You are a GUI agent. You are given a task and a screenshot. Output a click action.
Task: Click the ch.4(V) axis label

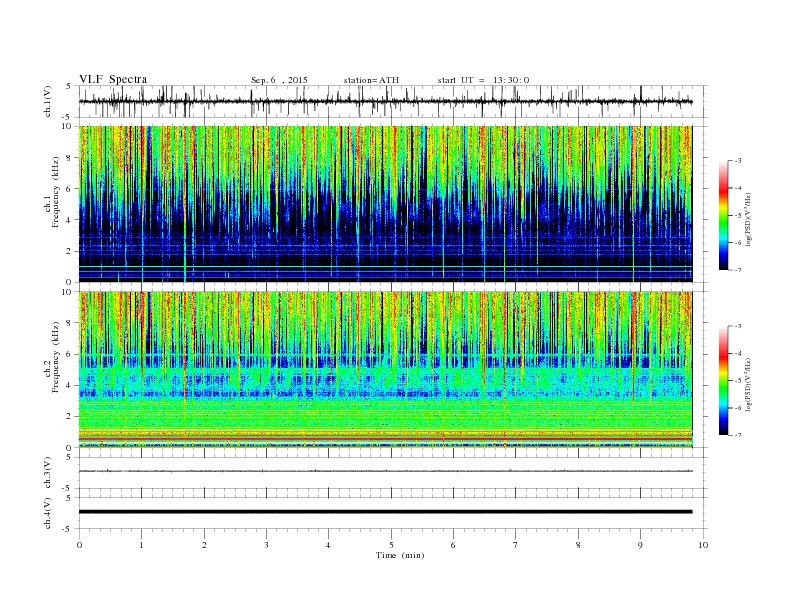tap(47, 513)
